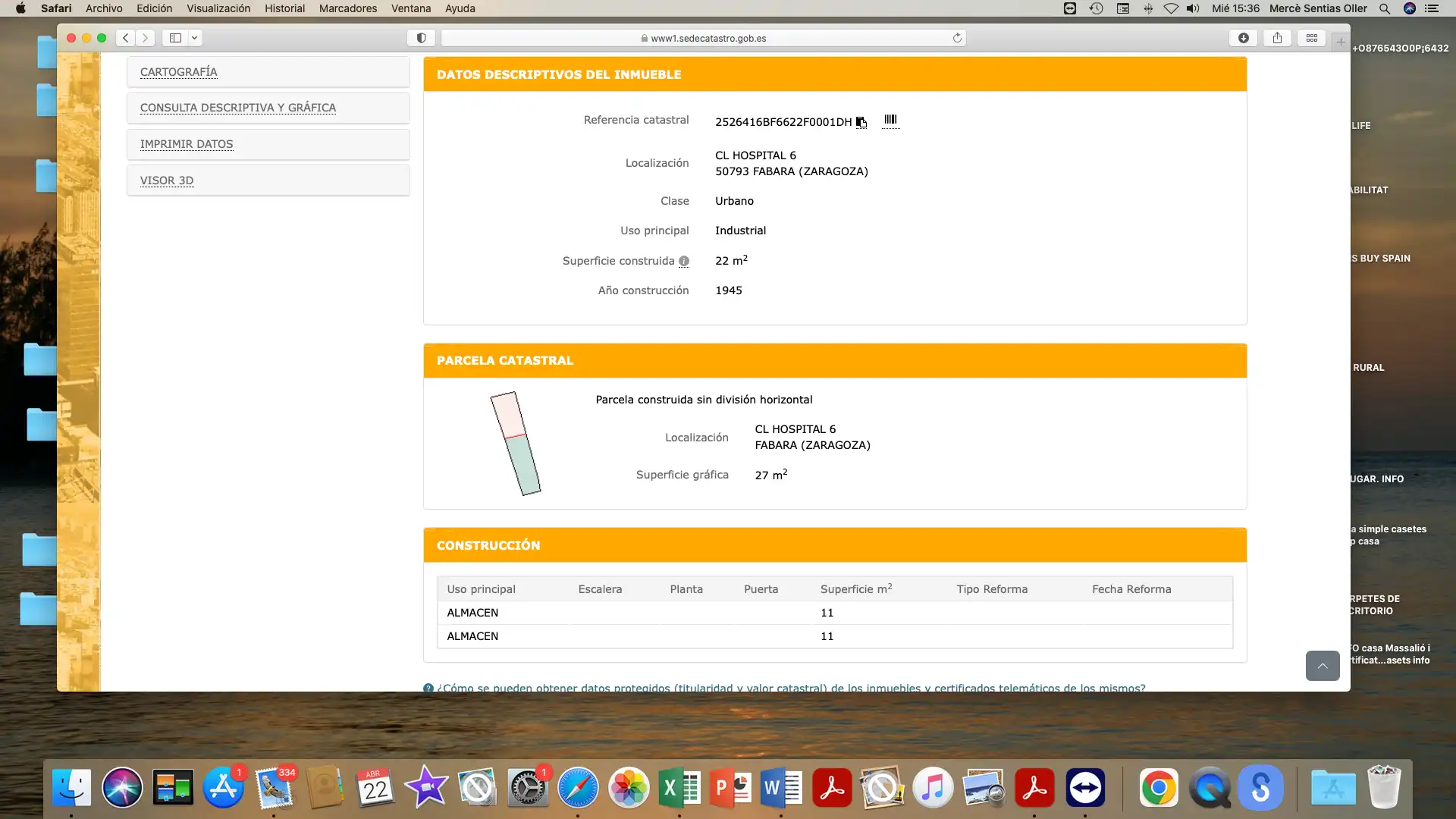Reload the catastro page
Image resolution: width=1456 pixels, height=819 pixels.
(x=957, y=38)
